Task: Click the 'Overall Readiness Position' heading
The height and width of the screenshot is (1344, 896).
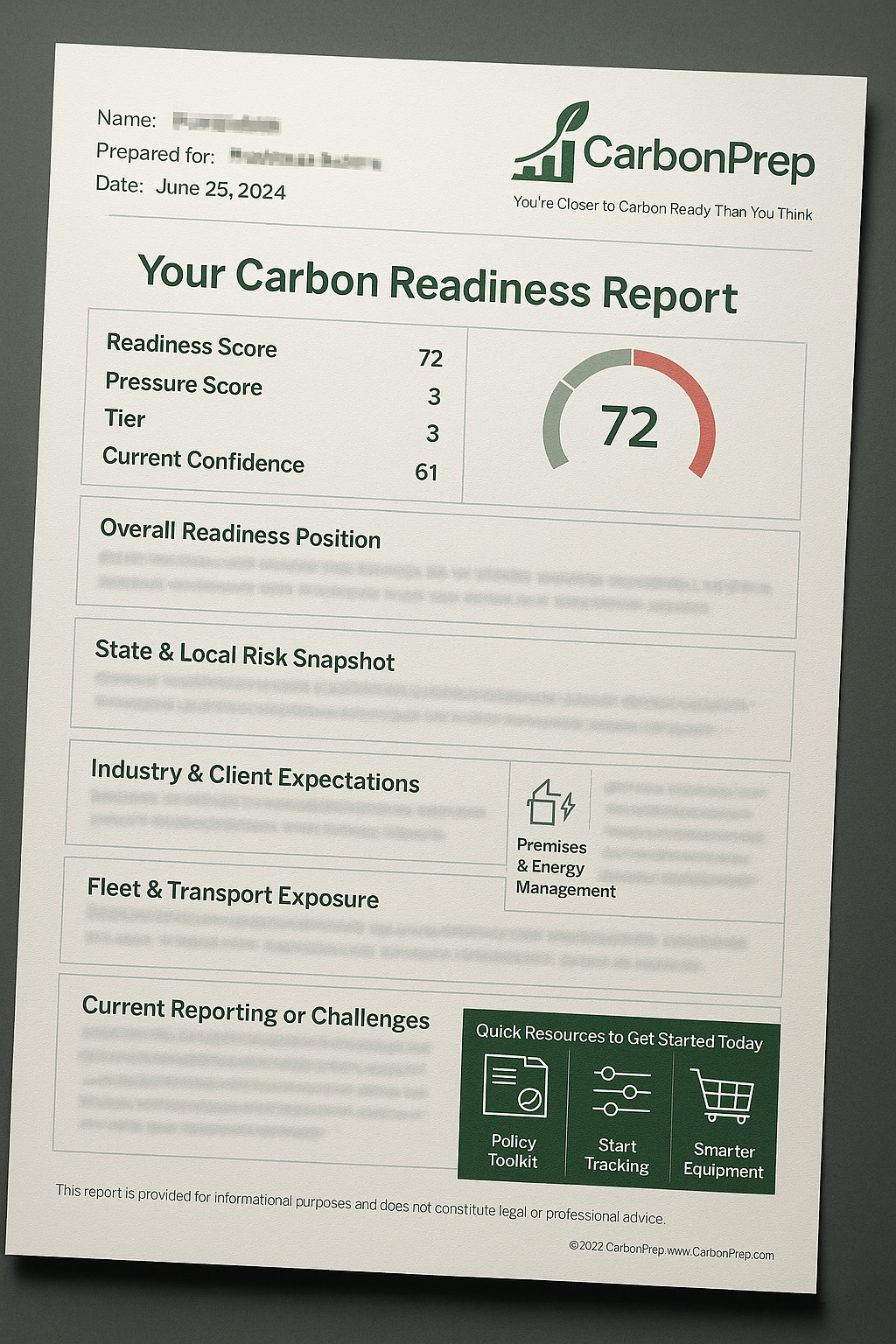Action: (241, 534)
